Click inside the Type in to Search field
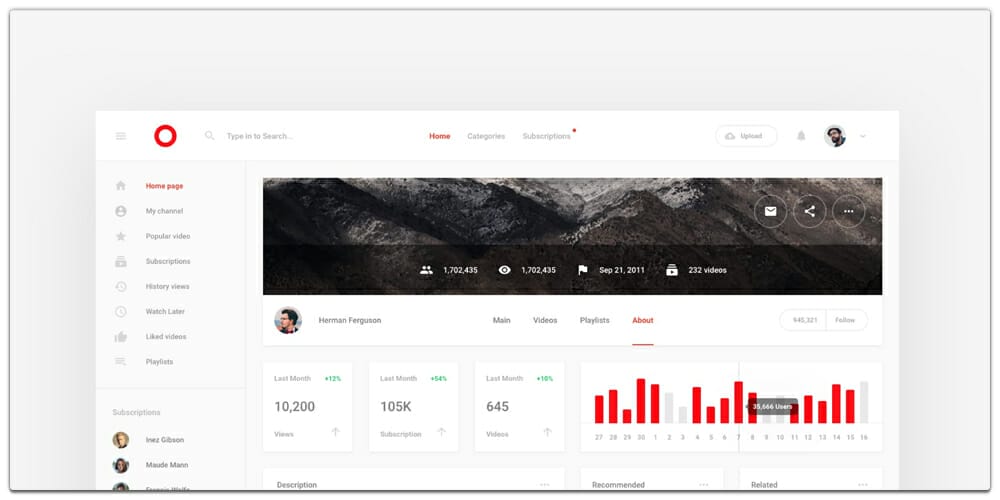This screenshot has width=1000, height=500. tap(260, 136)
